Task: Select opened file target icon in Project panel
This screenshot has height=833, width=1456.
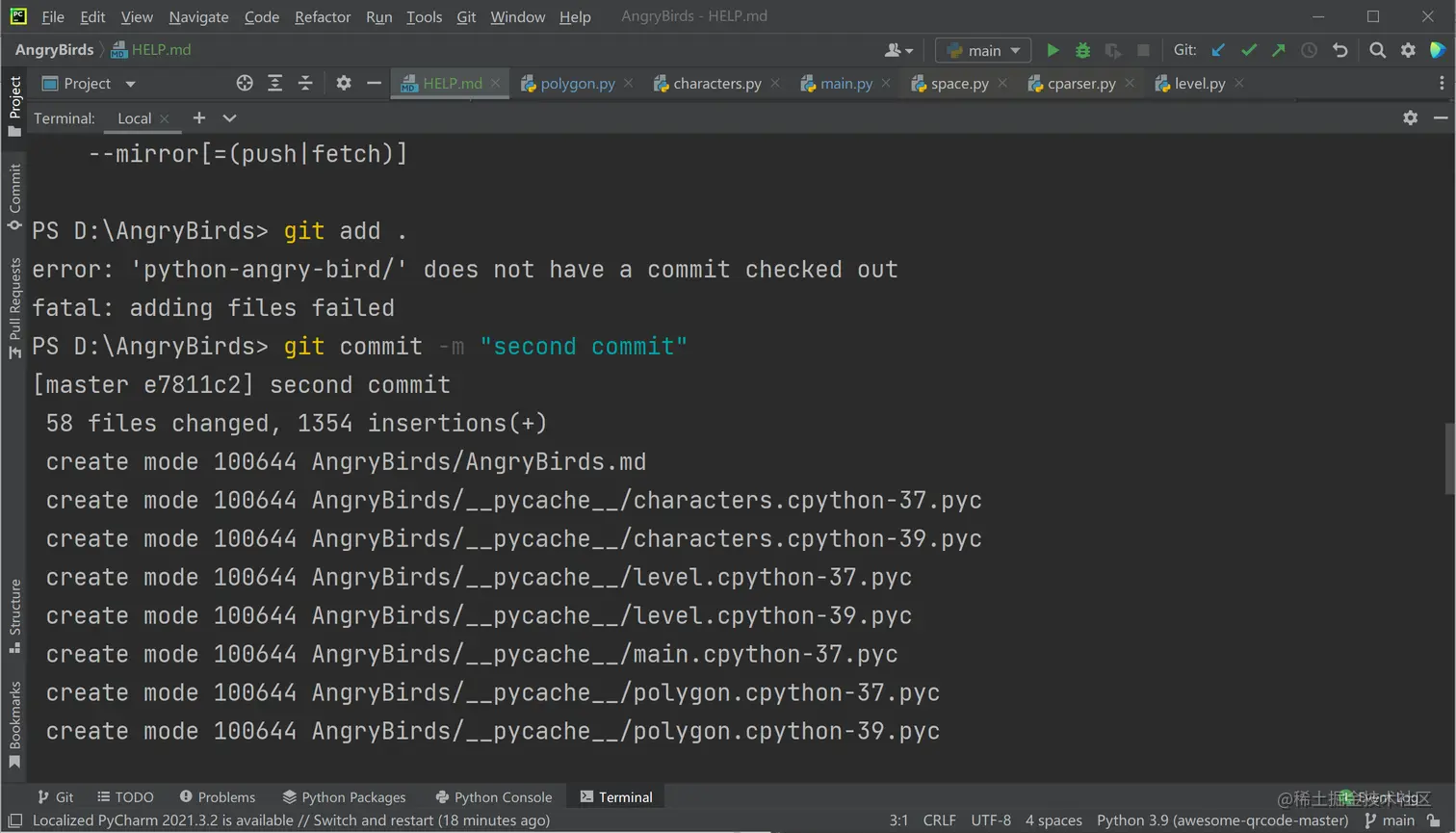Action: point(245,84)
